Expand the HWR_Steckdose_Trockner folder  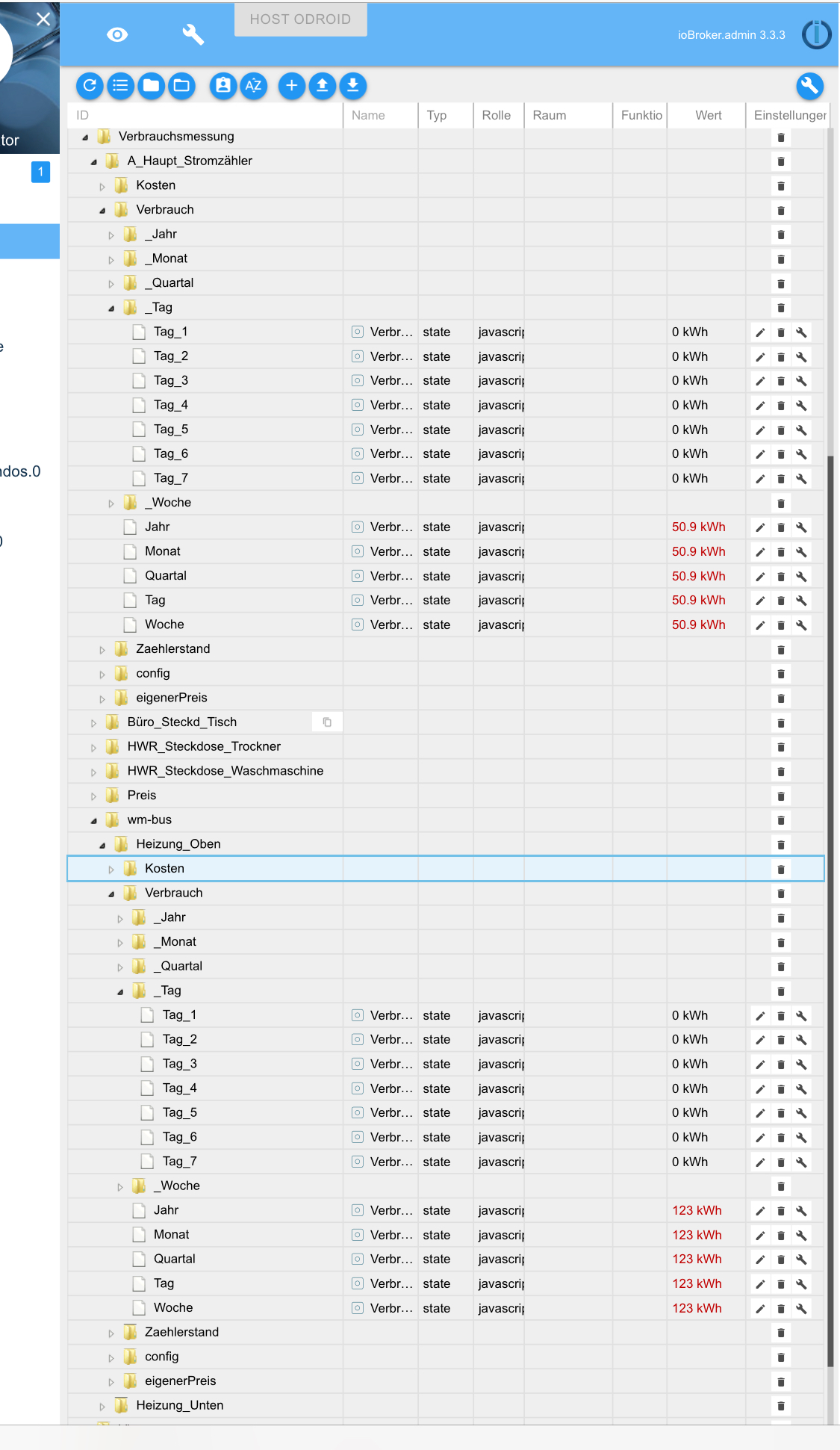click(x=94, y=747)
